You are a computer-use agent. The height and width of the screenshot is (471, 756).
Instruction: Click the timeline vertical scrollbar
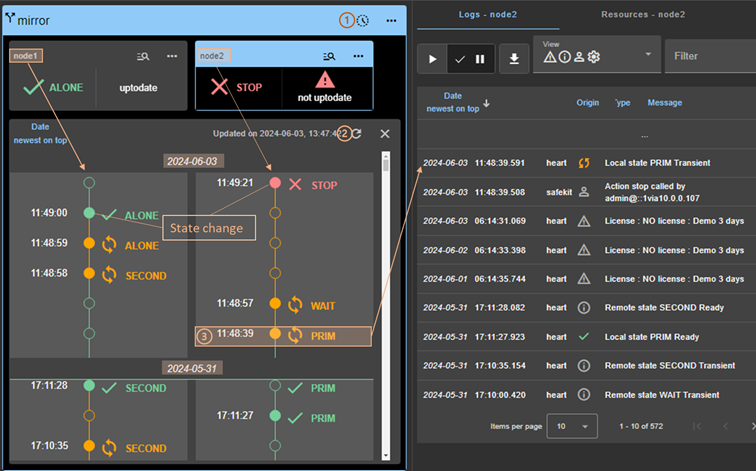tap(387, 300)
